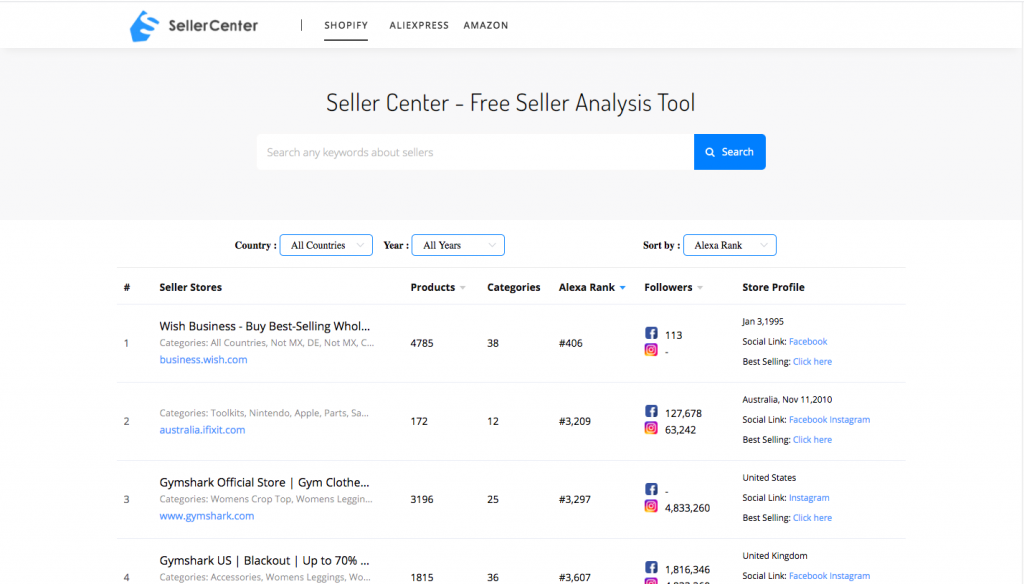1024x584 pixels.
Task: Click the Seller Stores column header
Action: tap(191, 287)
